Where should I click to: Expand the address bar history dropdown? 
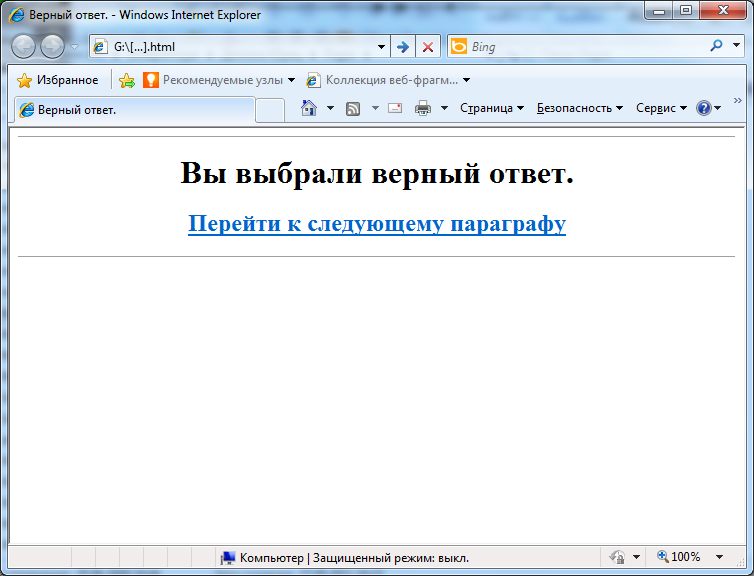point(381,47)
